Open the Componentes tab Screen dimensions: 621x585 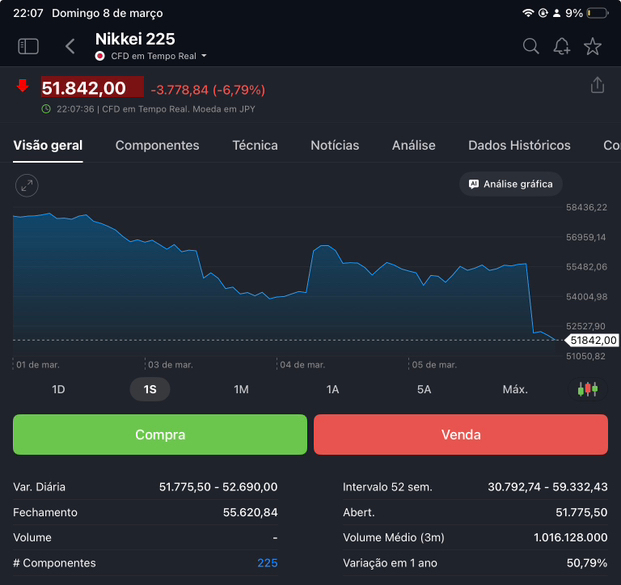(157, 145)
